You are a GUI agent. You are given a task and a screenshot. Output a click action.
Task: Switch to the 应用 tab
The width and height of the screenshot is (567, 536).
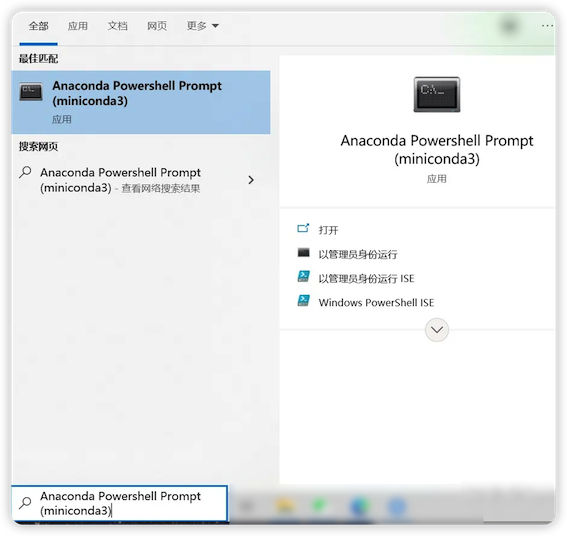click(x=78, y=26)
